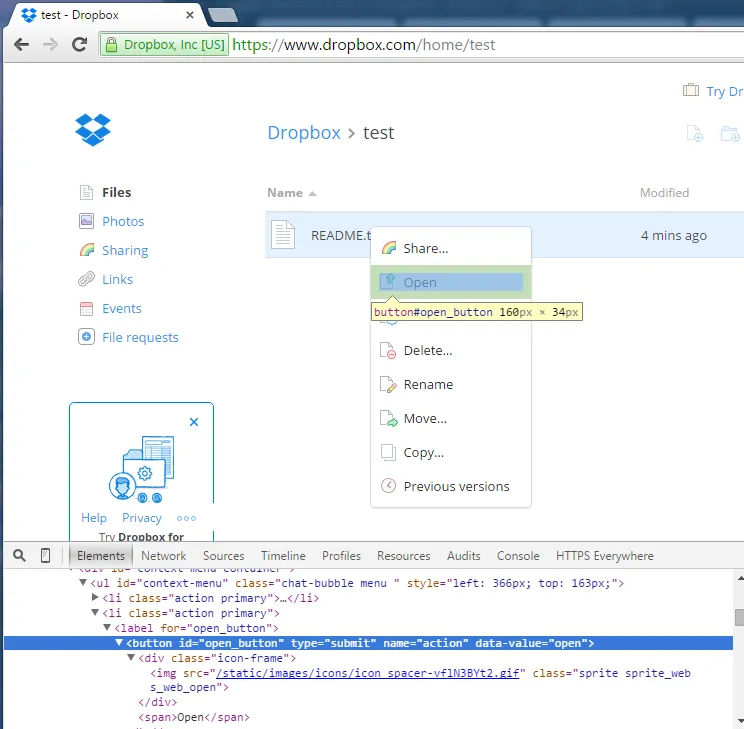Switch to DevTools Timeline tab
The image size is (744, 729).
coord(283,556)
